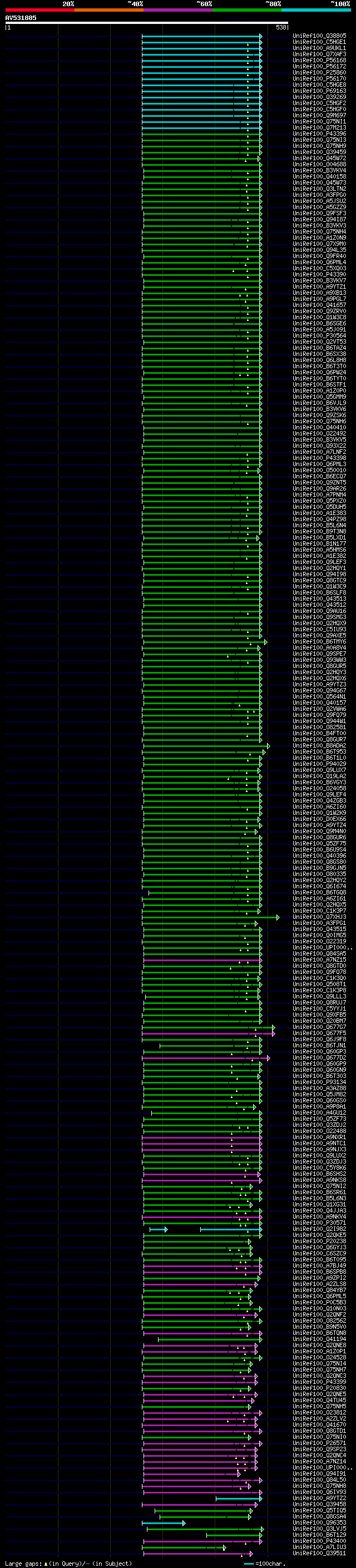Open hit UniRef100_A9YTZ2
The width and height of the screenshot is (356, 1568).
click(319, 1498)
